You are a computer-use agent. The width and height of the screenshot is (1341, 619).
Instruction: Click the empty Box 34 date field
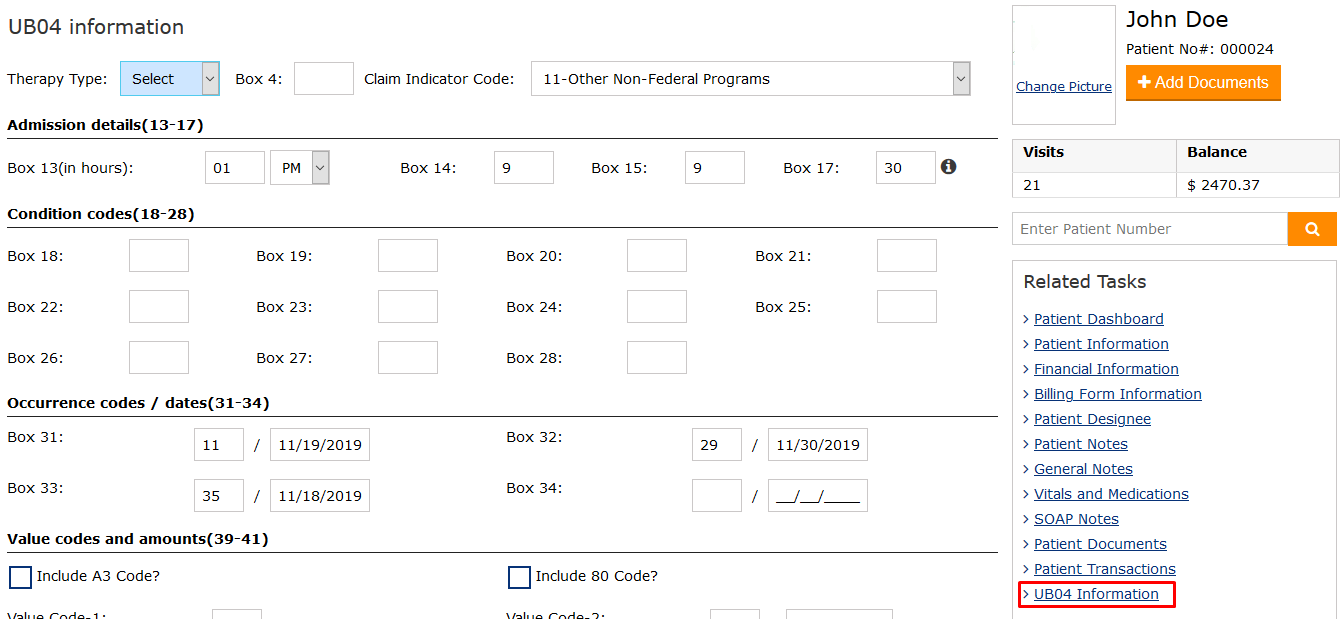(817, 496)
